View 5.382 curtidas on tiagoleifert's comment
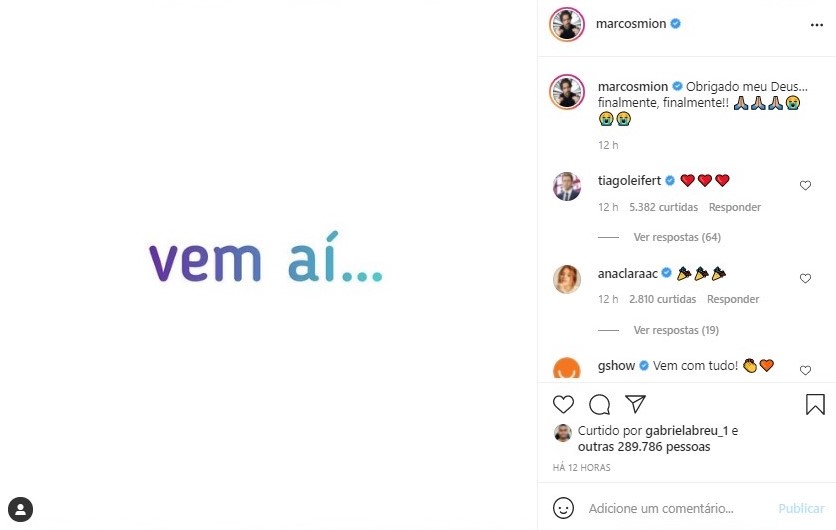836x530 pixels. [663, 207]
